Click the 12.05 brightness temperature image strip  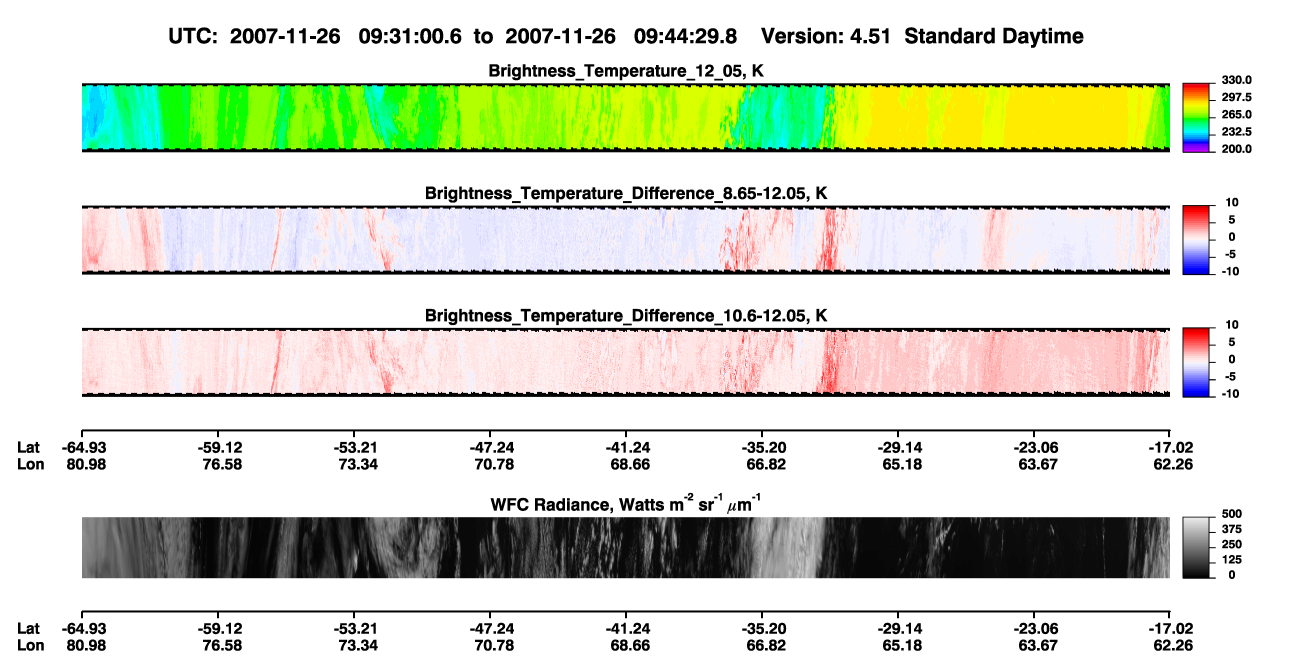(x=625, y=118)
